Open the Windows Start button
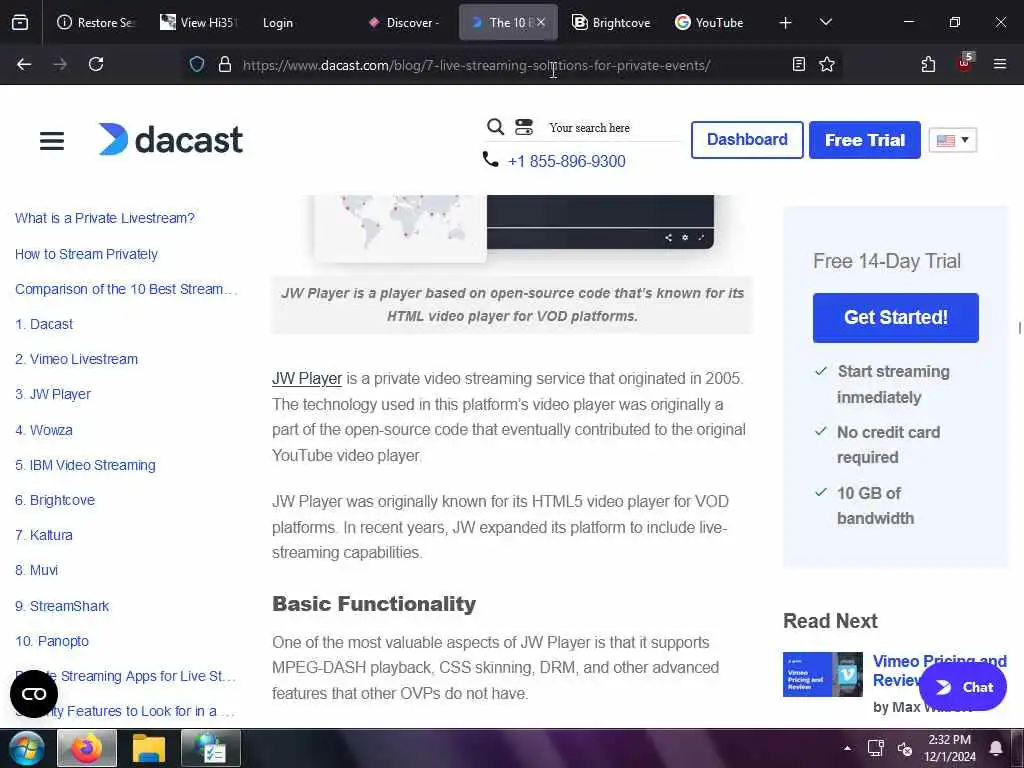Viewport: 1024px width, 768px height. point(25,748)
